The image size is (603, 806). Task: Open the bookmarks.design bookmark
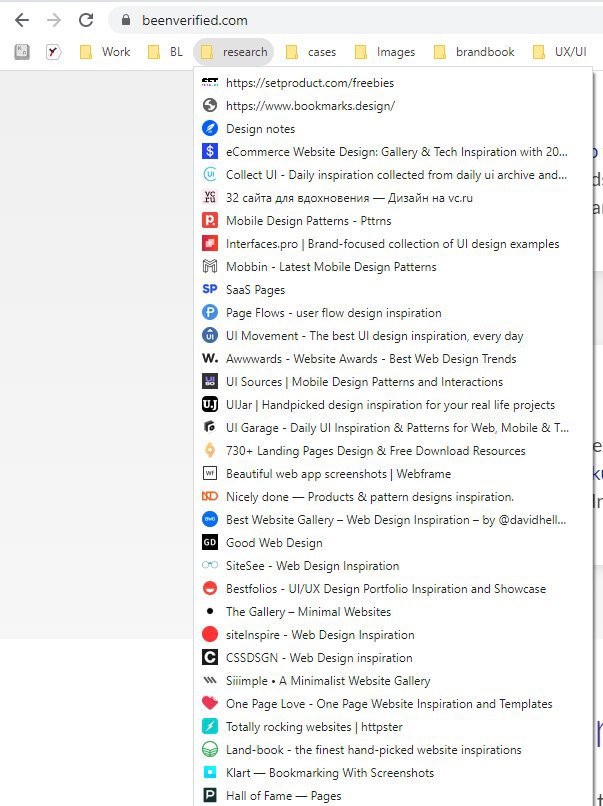pyautogui.click(x=393, y=106)
